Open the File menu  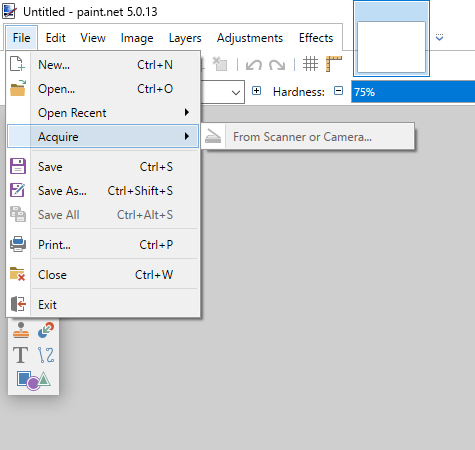click(x=21, y=38)
